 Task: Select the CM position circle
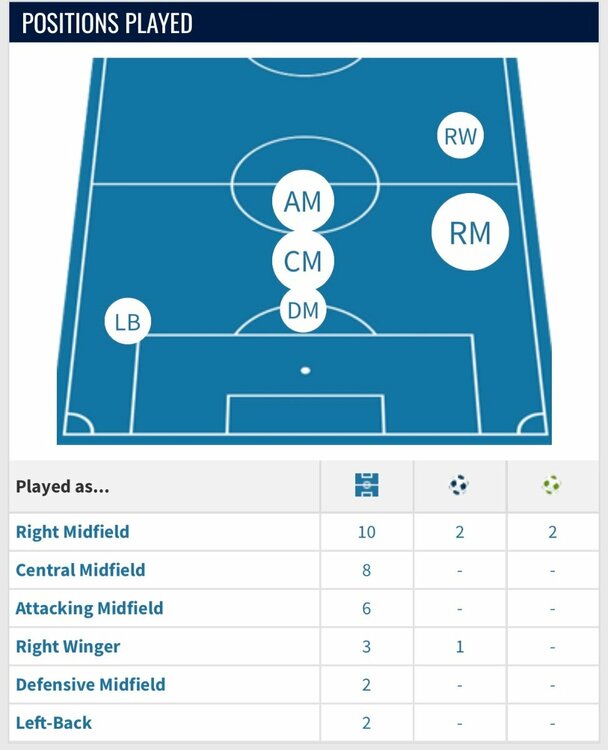302,262
